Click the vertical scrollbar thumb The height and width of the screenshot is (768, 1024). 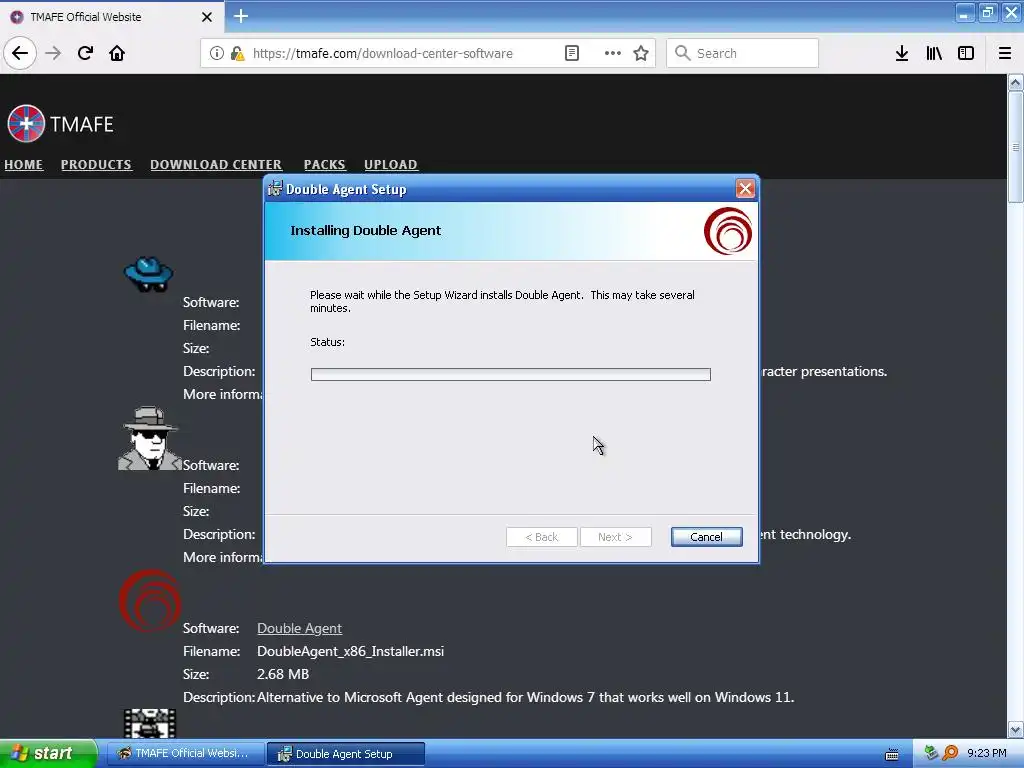tap(1016, 147)
